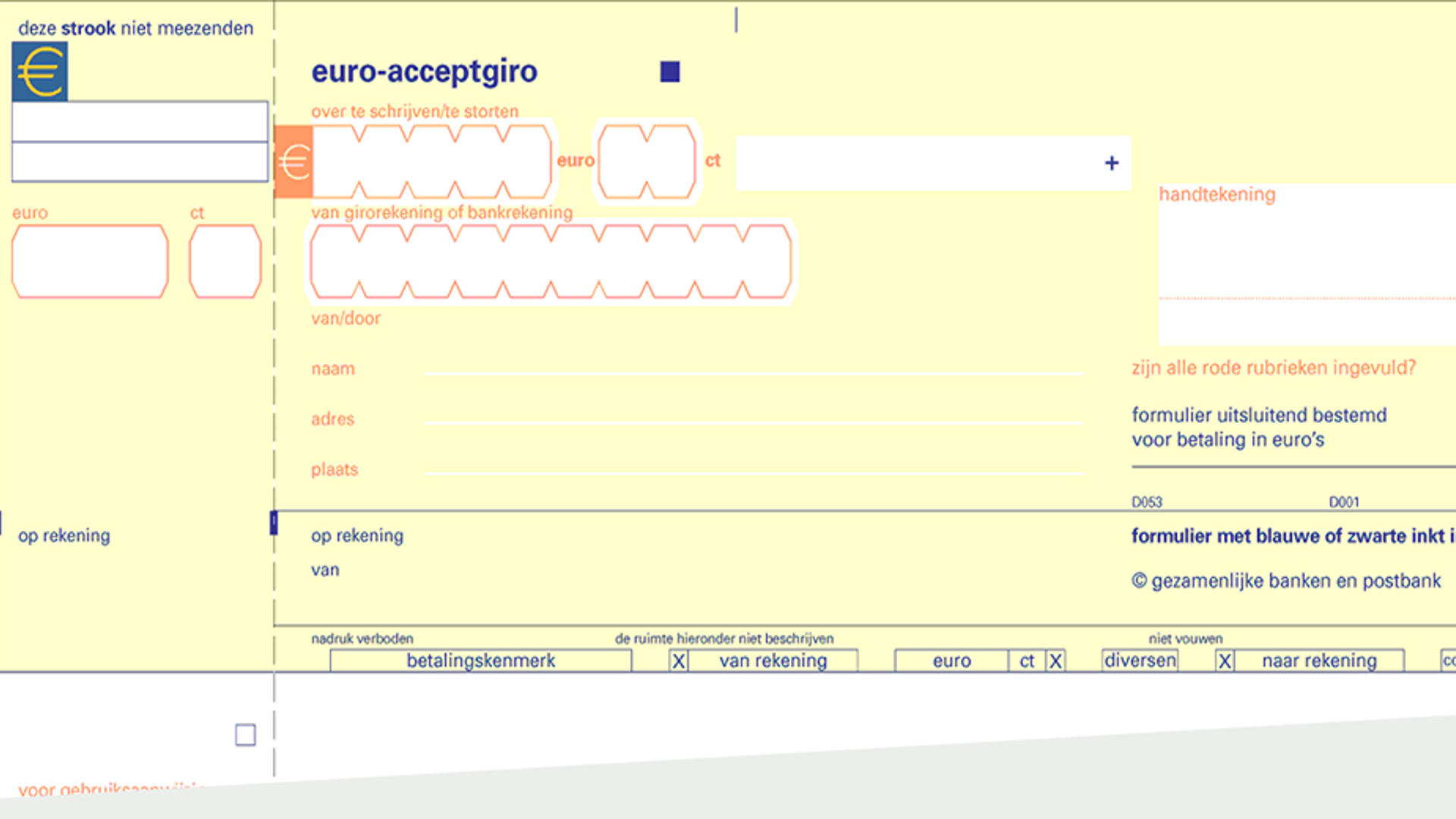Screen dimensions: 1456x819
Task: Click the 'betalingskenmerk' box
Action: tap(481, 661)
